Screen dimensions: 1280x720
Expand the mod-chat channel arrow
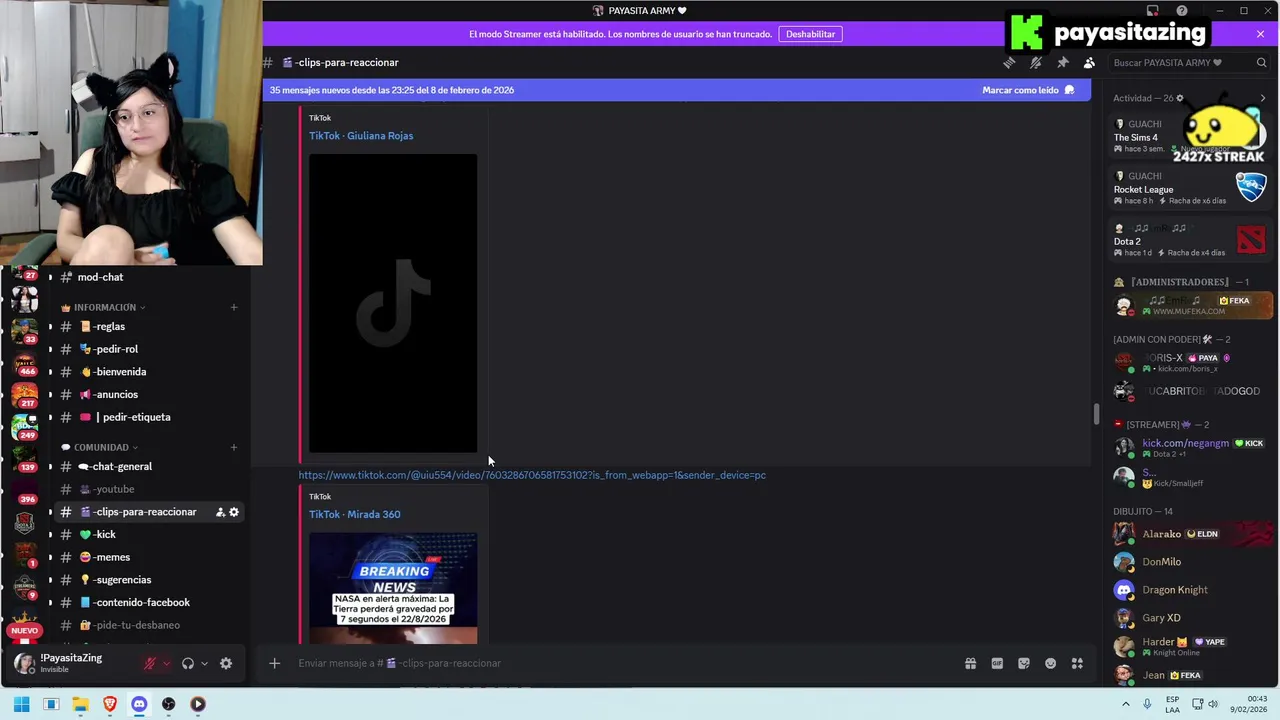(x=50, y=277)
